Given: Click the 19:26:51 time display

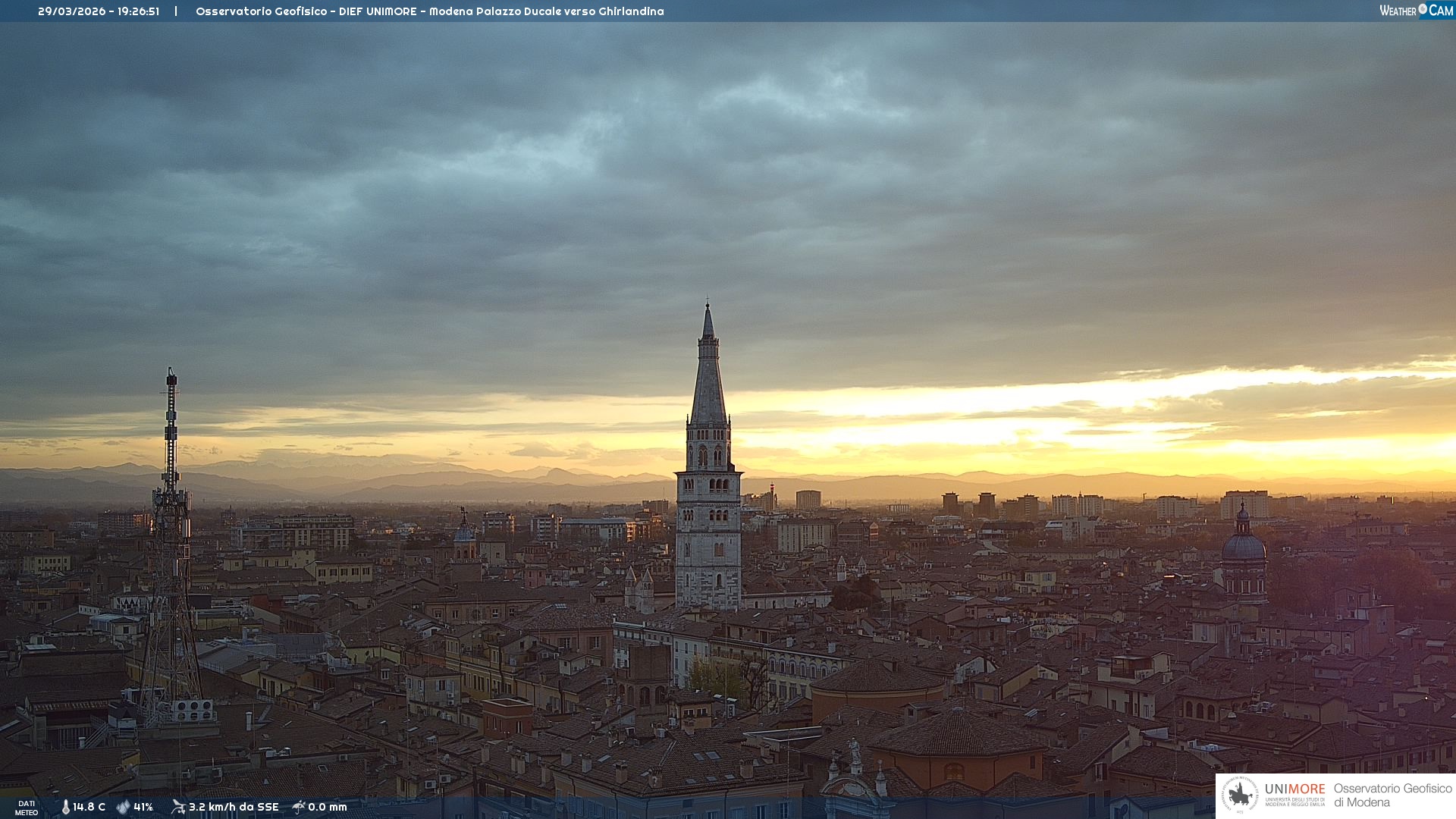Looking at the screenshot, I should (x=138, y=11).
